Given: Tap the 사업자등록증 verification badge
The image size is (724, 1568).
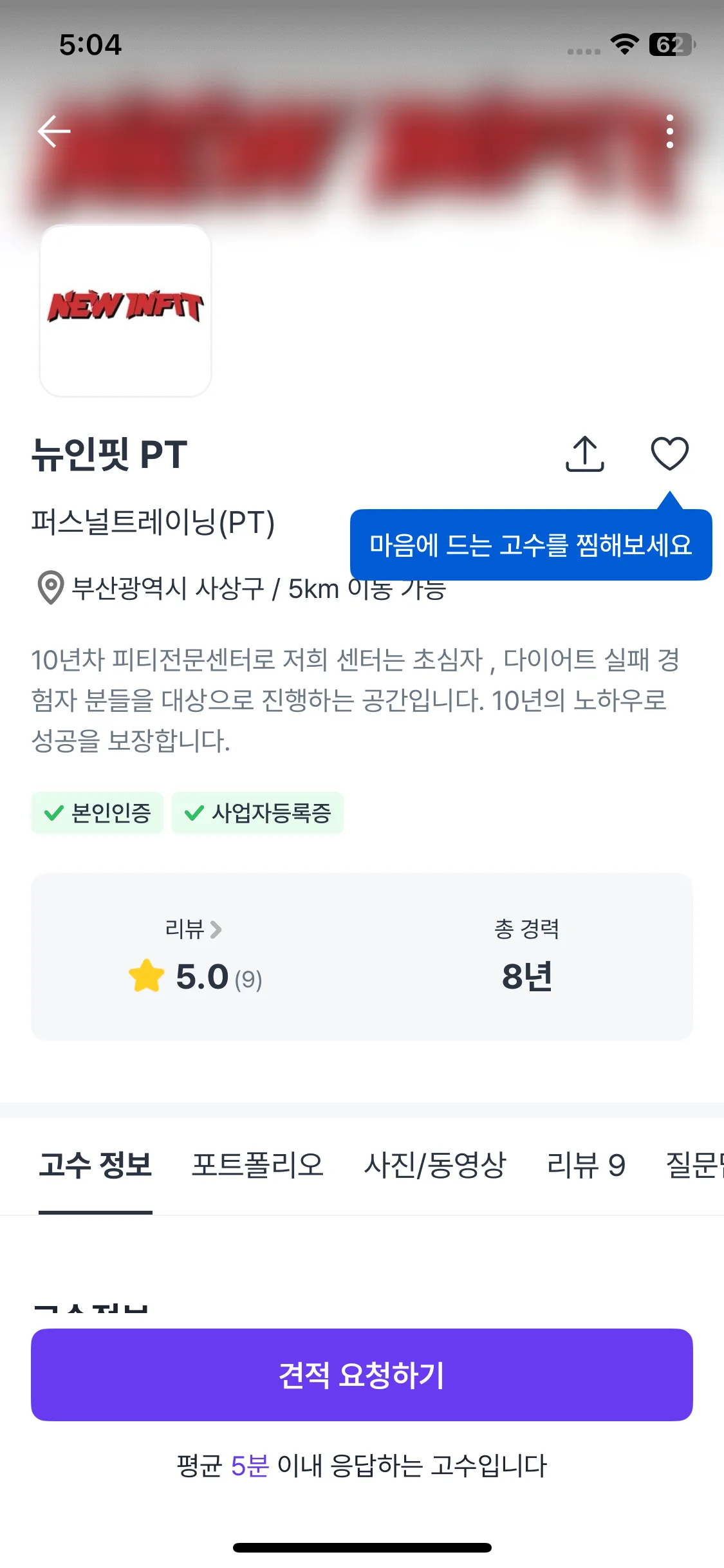Looking at the screenshot, I should [257, 813].
